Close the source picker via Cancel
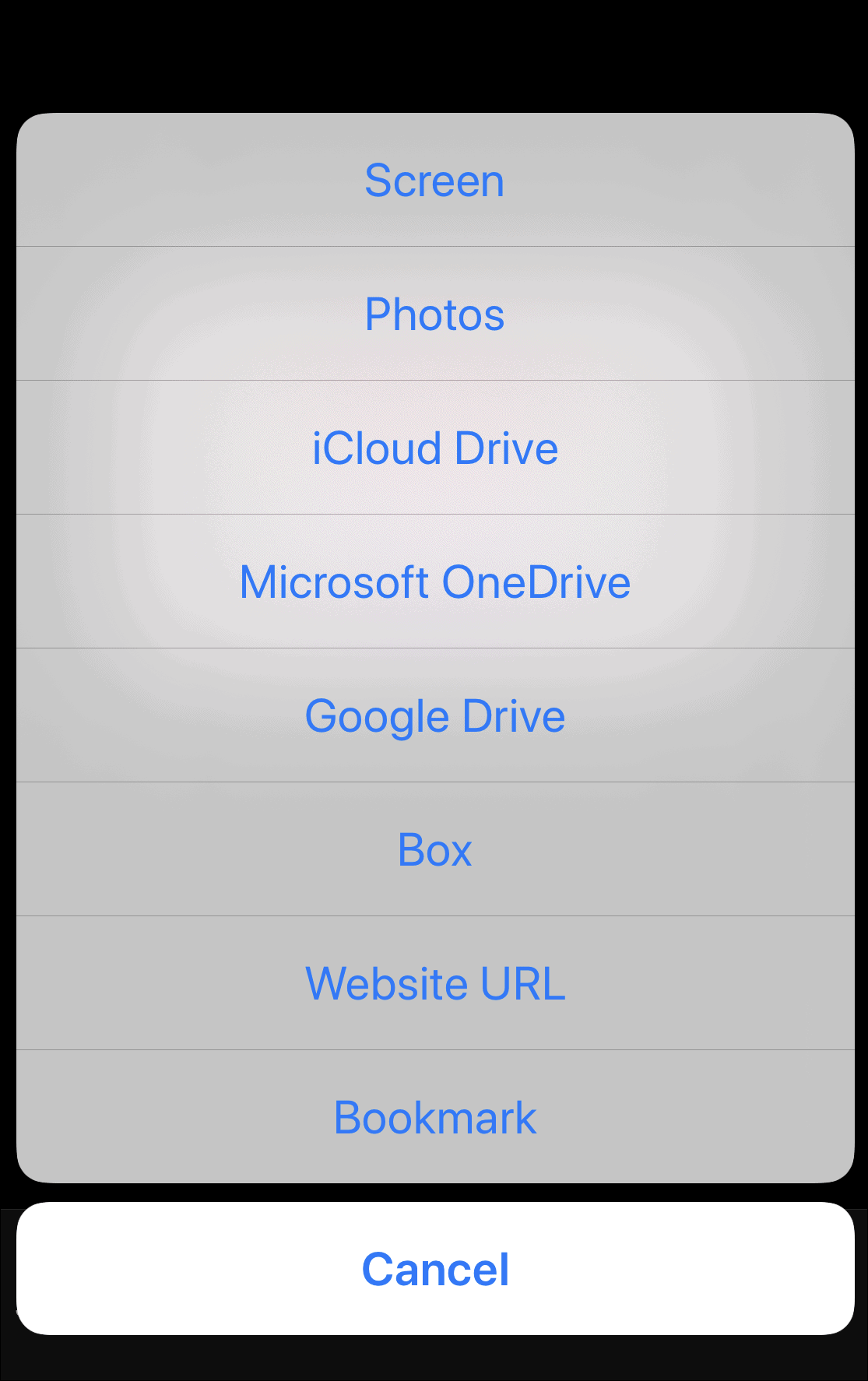Screen dimensions: 868x1381 [435, 1269]
